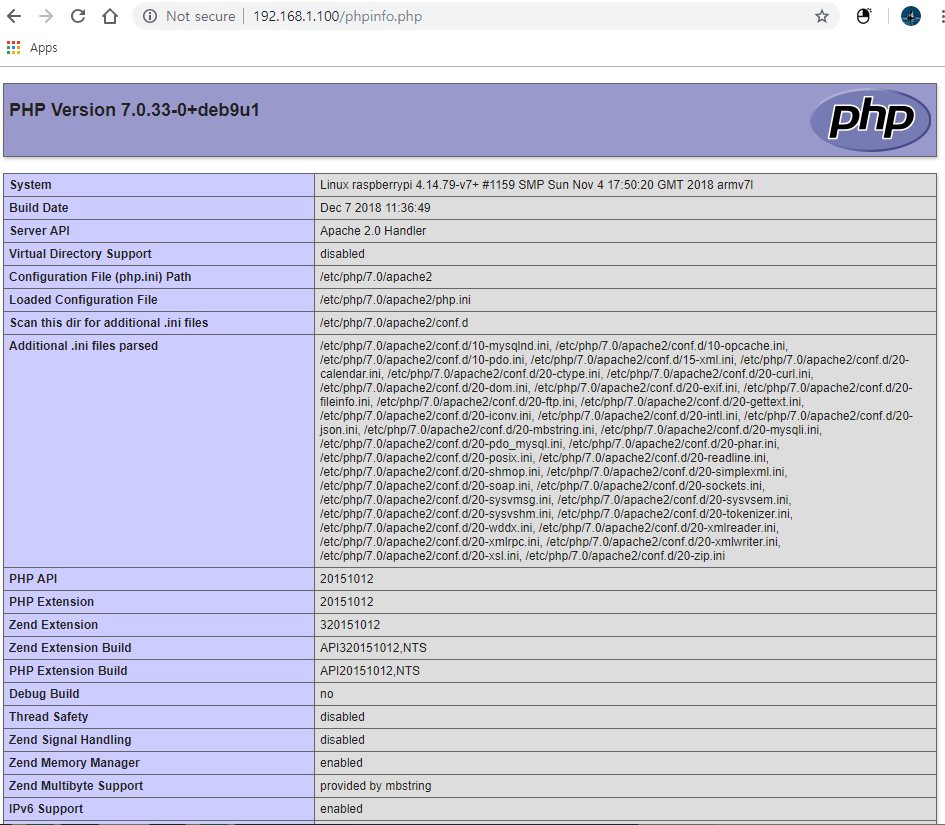Open the user profile avatar
The width and height of the screenshot is (945, 825).
point(910,16)
